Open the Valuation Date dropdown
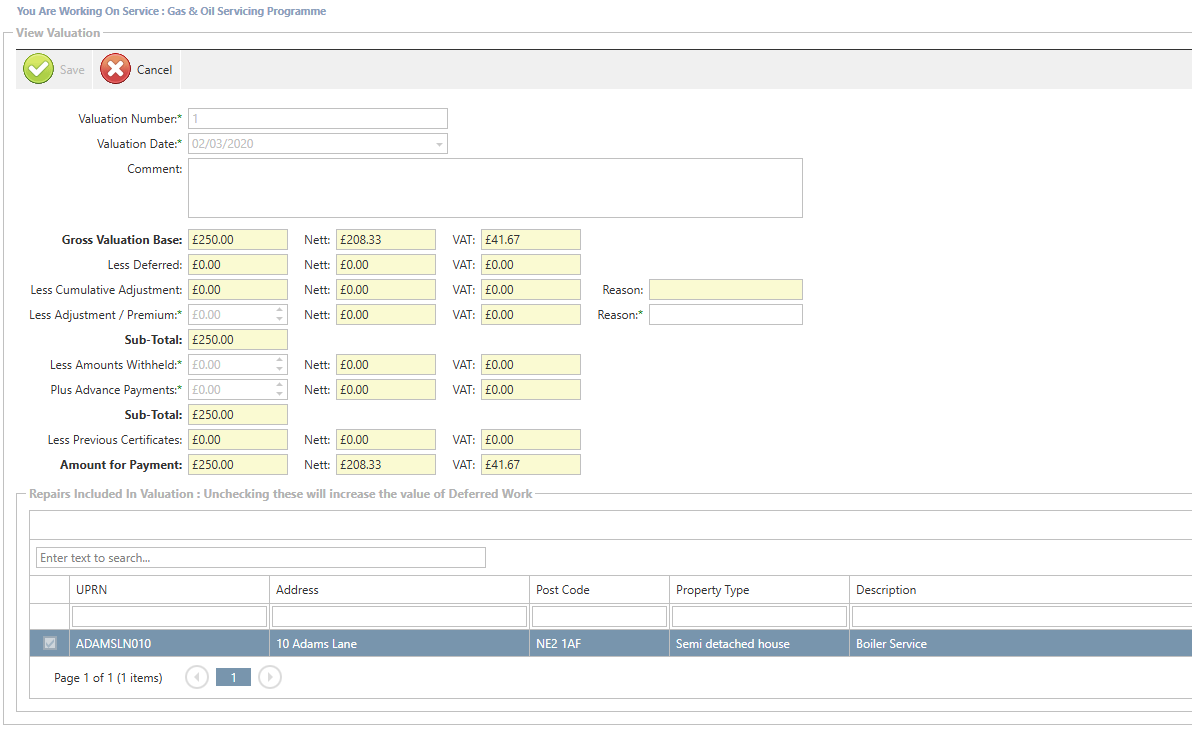 coord(438,144)
